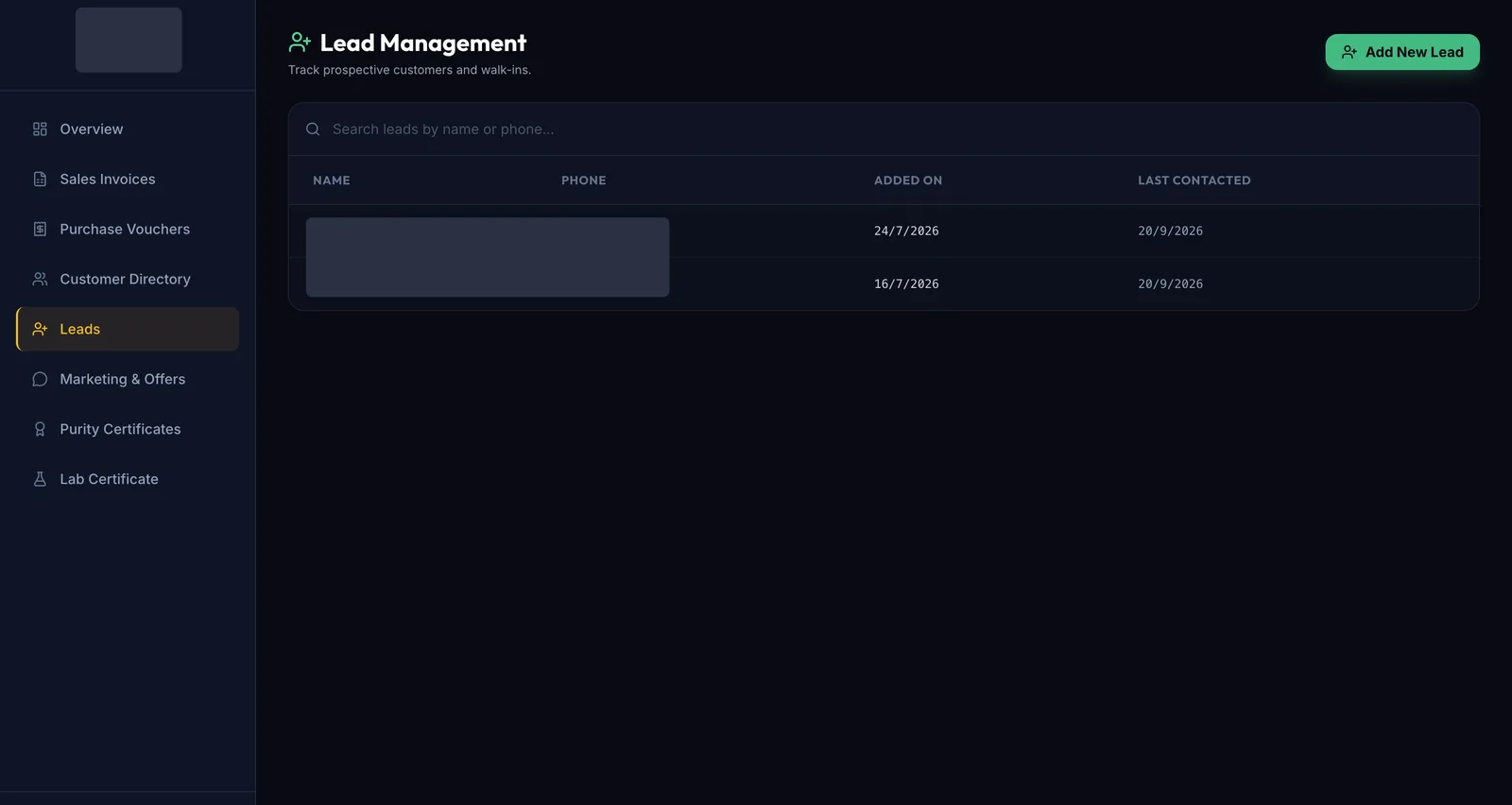Viewport: 1512px width, 805px height.
Task: Open Purchase Vouchers page
Action: pyautogui.click(x=128, y=230)
